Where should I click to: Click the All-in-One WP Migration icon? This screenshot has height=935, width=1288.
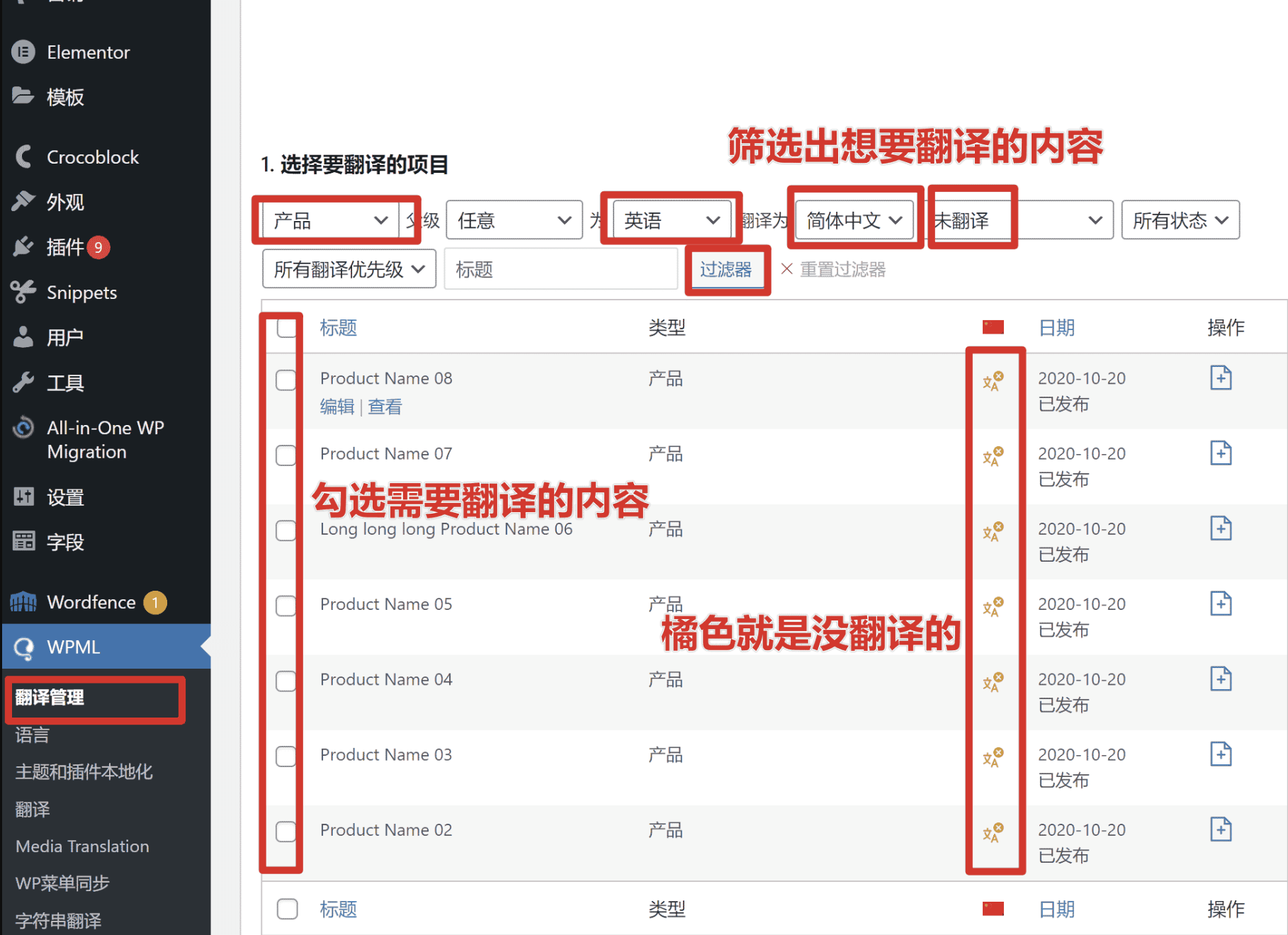(x=23, y=427)
